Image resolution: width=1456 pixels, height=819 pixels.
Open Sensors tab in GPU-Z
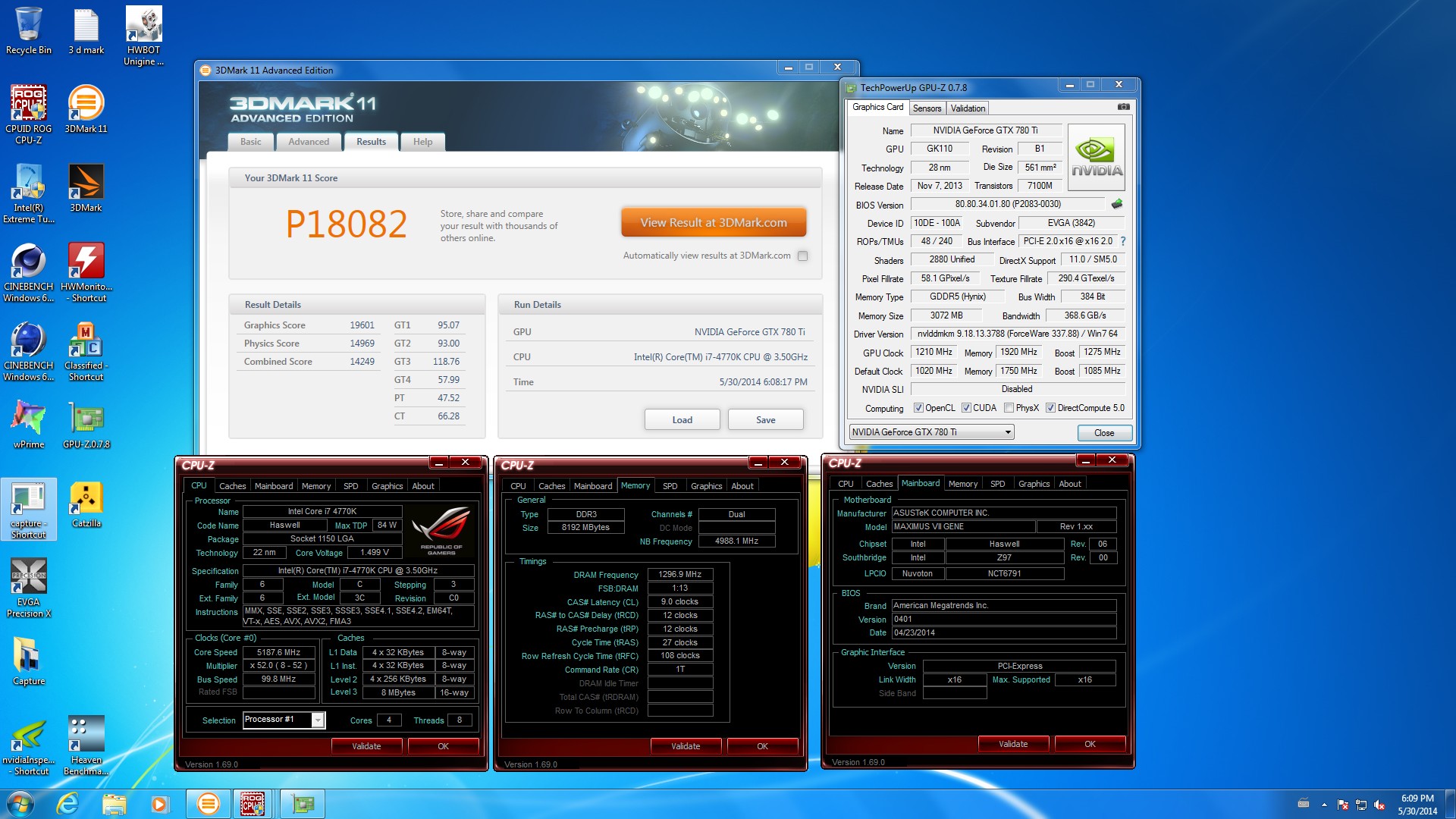(927, 108)
